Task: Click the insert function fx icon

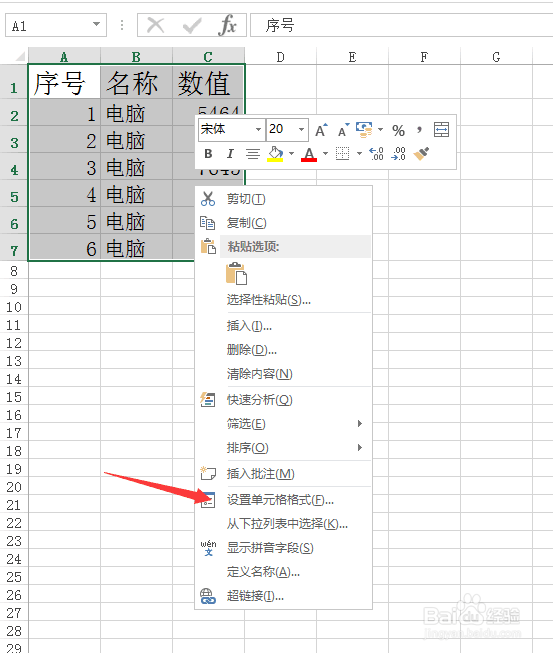Action: click(227, 25)
